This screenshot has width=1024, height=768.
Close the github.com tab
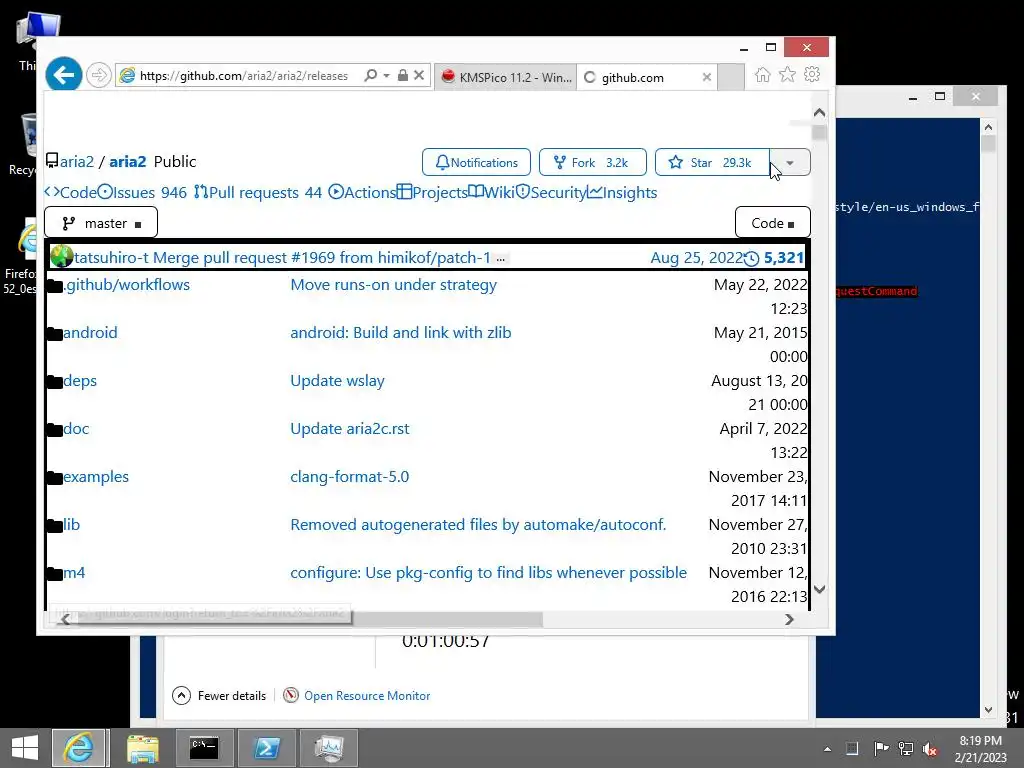point(707,77)
